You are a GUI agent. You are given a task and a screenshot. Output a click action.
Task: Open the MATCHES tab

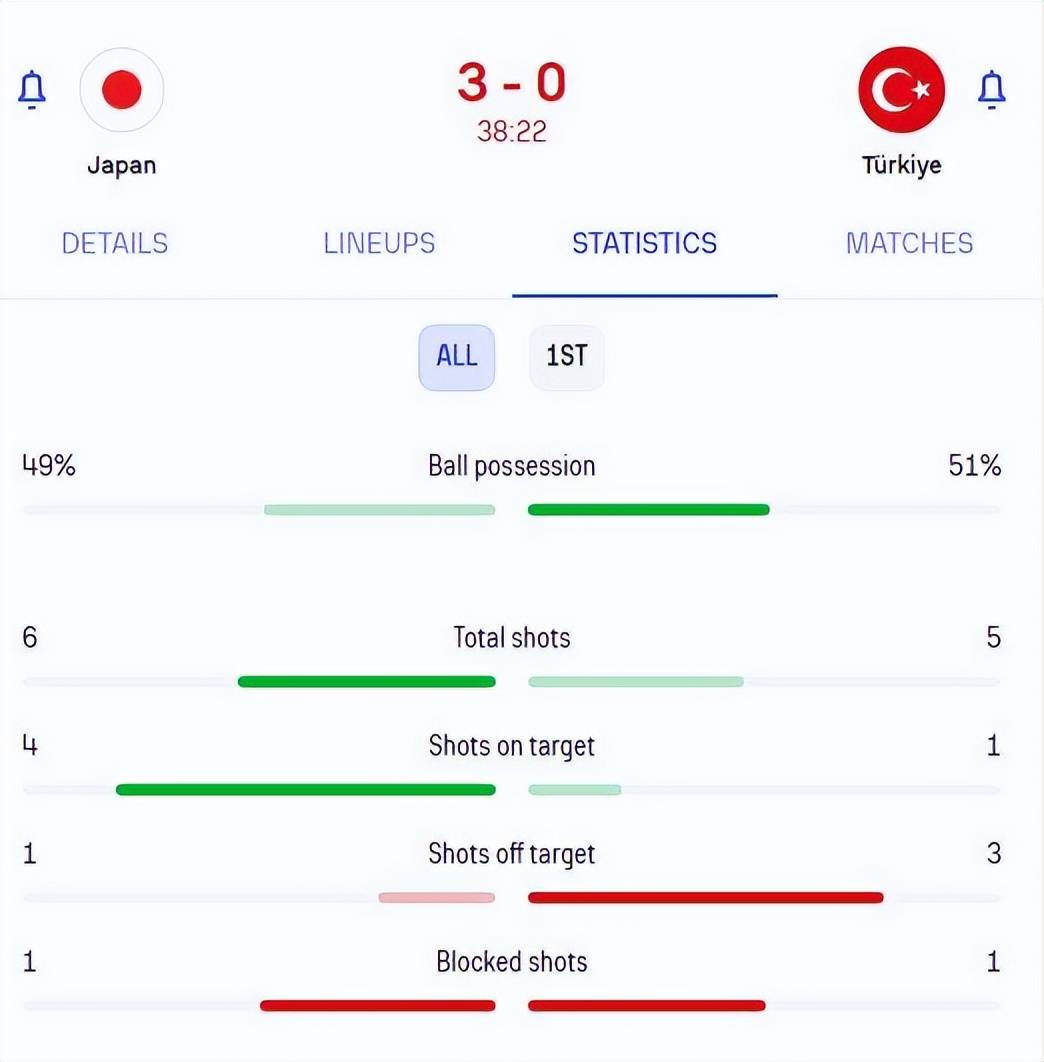pos(909,243)
